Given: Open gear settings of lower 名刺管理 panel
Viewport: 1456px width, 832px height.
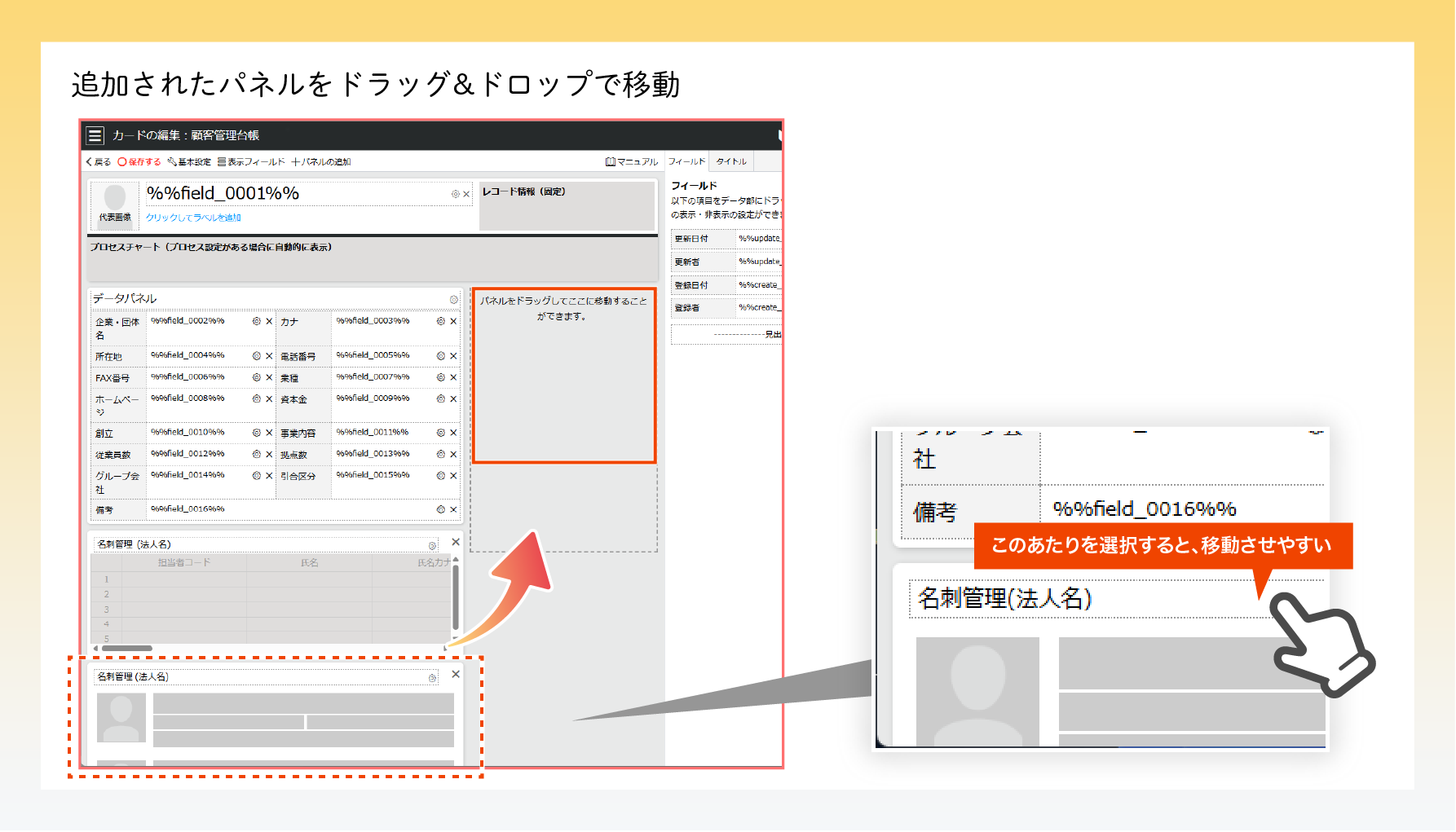Looking at the screenshot, I should 433,678.
